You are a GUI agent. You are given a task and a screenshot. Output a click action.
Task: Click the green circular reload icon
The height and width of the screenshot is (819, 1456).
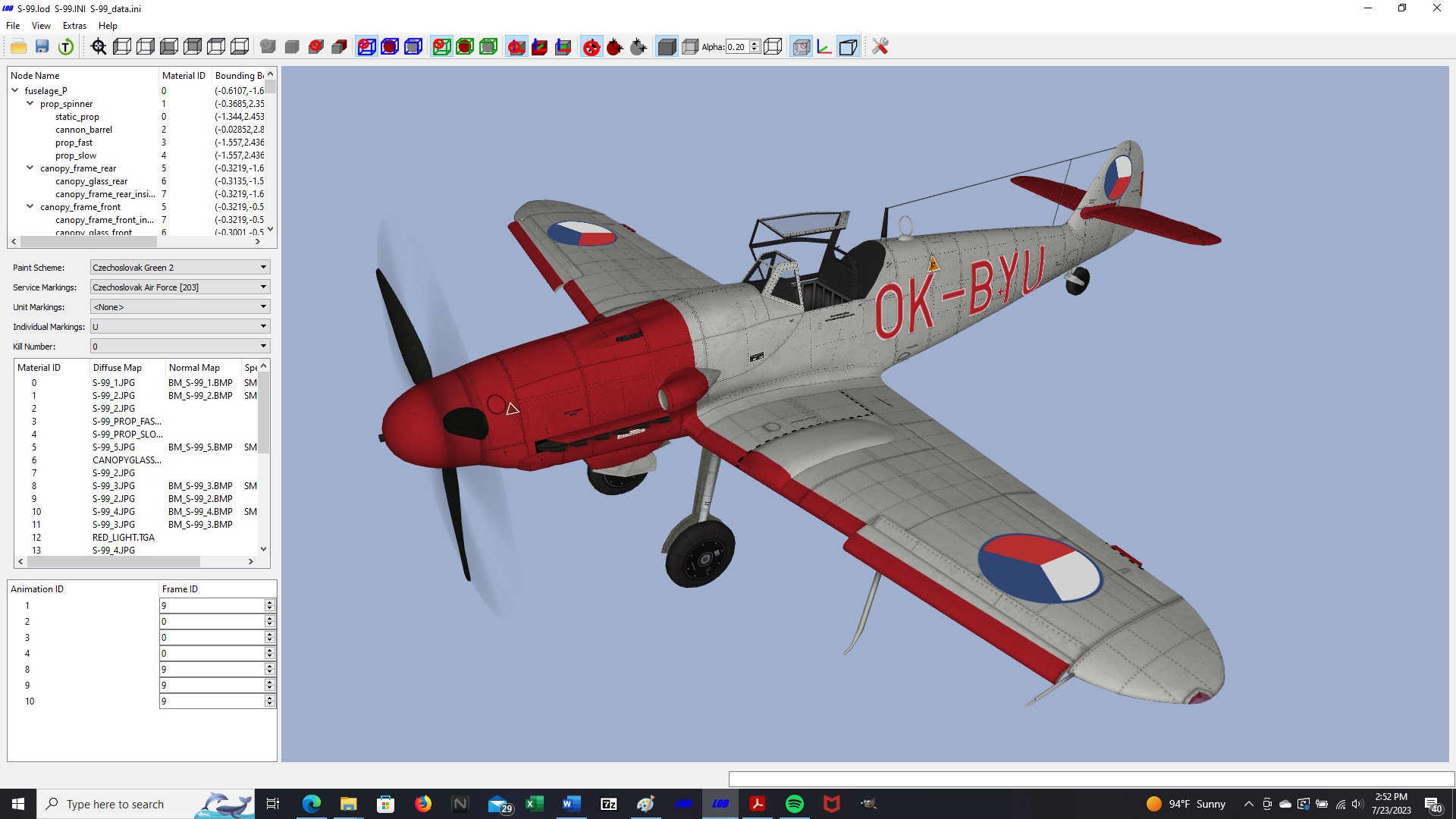[66, 47]
